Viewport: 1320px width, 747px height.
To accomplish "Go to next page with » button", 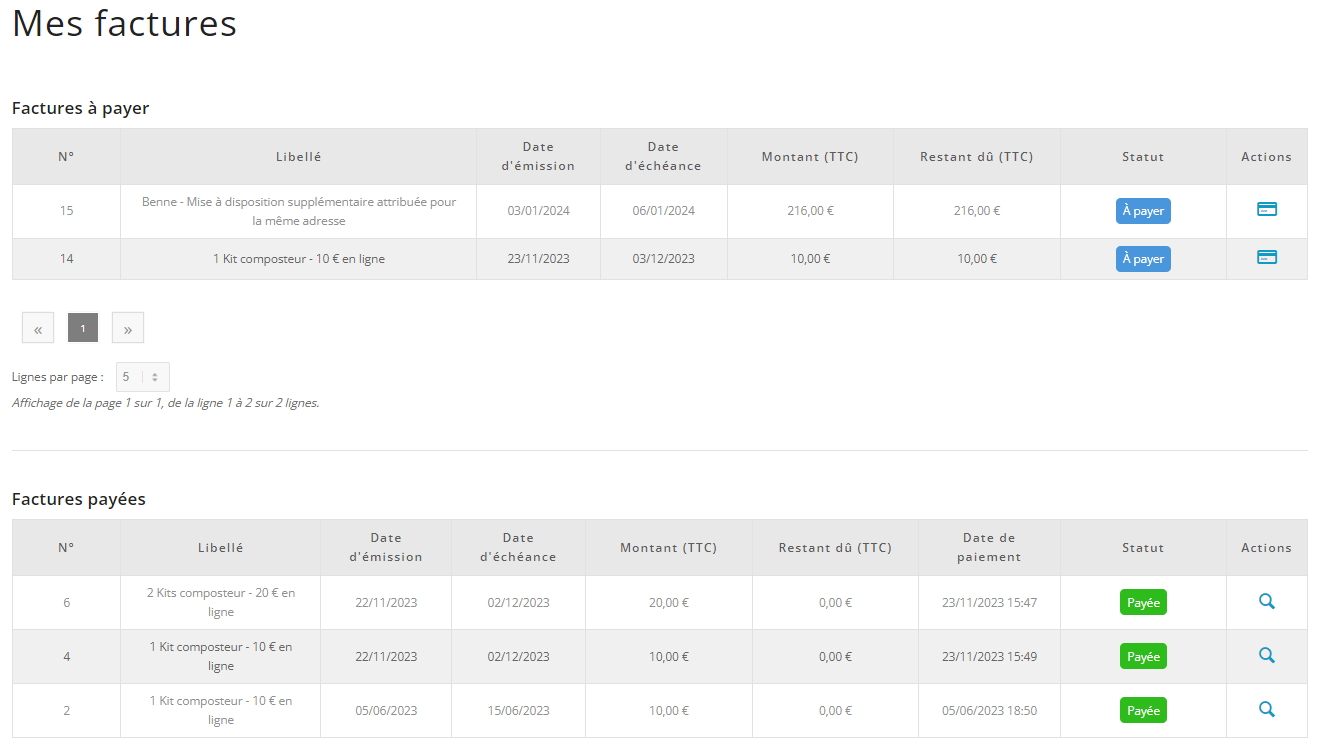I will click(128, 328).
